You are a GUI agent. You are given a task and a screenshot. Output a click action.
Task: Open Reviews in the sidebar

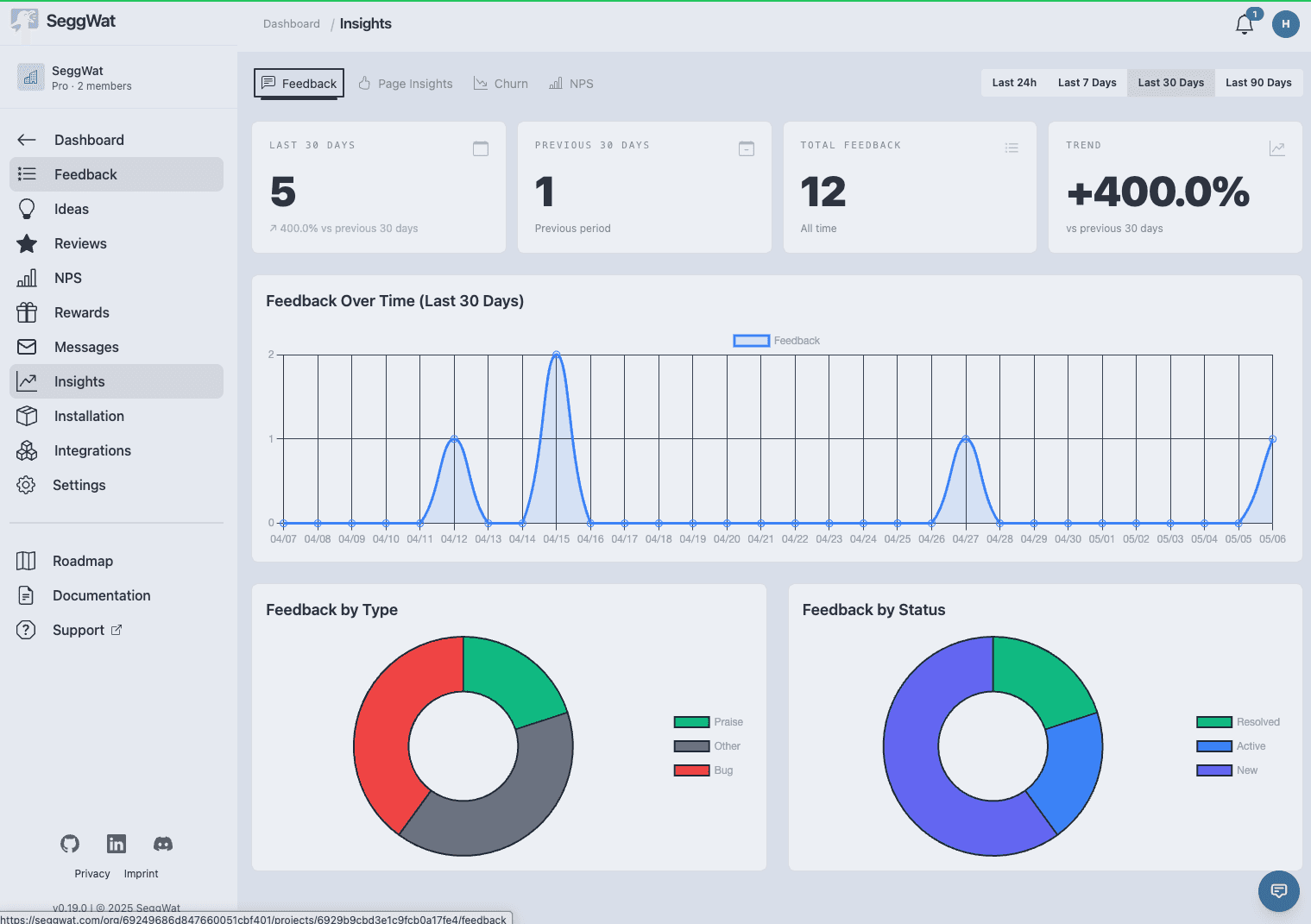117,243
